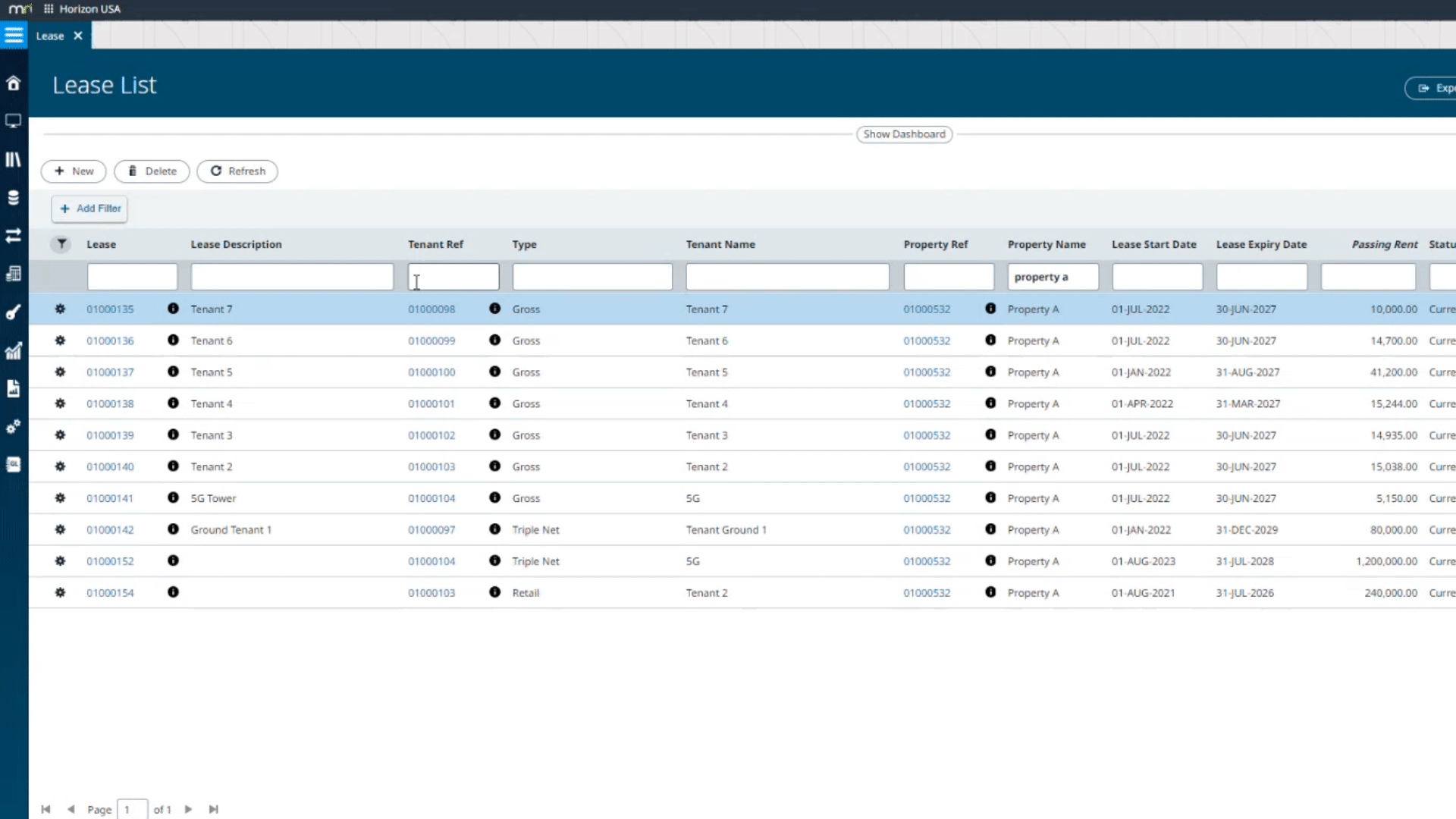Switch to the Lease tab
Viewport: 1456px width, 819px height.
coord(50,36)
